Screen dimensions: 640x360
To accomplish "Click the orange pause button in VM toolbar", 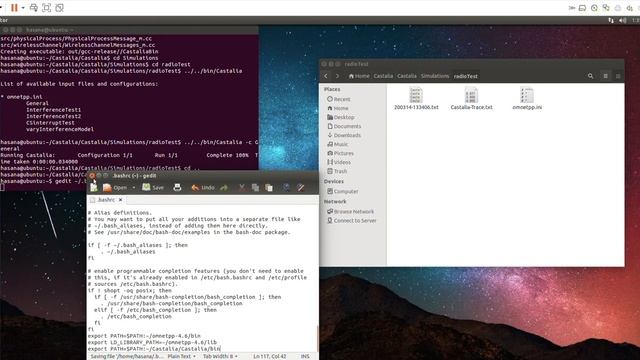I will (x=14, y=8).
